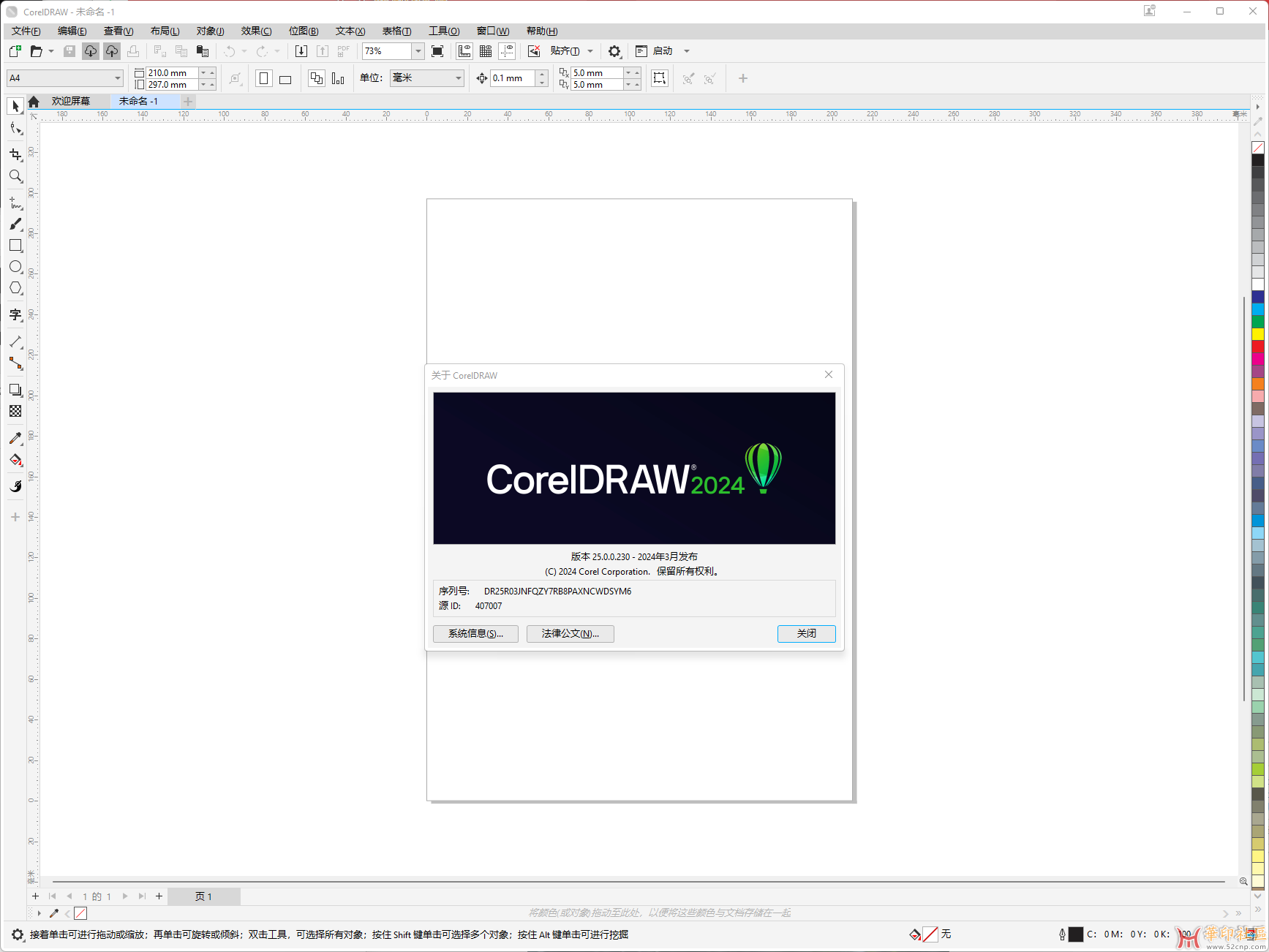1269x952 pixels.
Task: Toggle All pages layout option
Action: pos(317,78)
